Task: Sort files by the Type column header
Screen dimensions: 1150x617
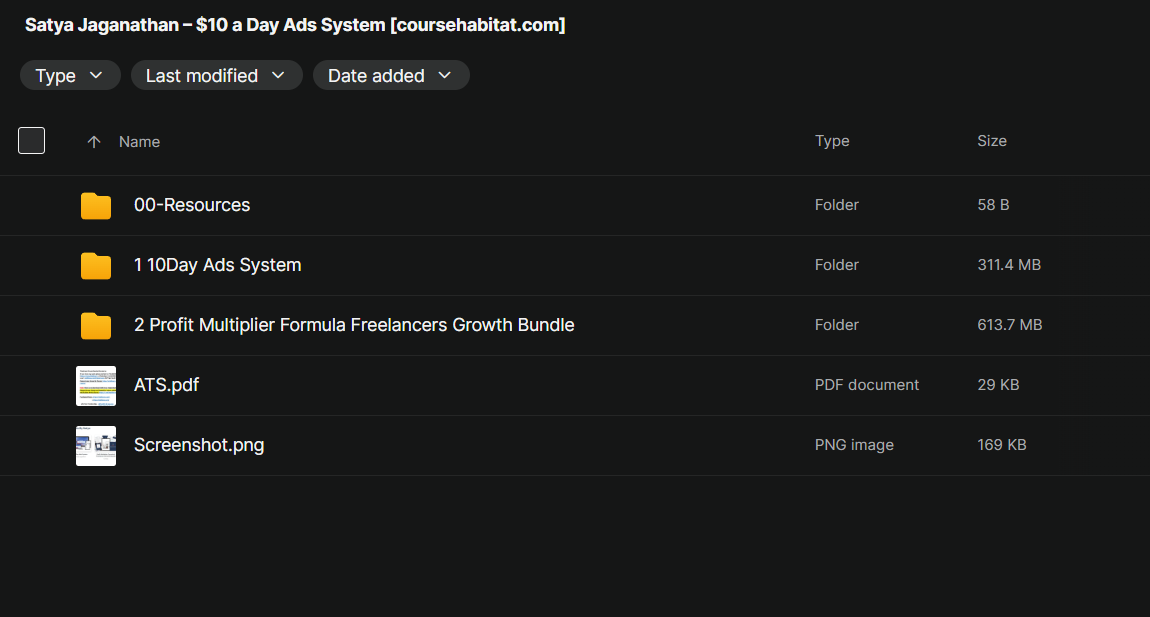Action: (x=832, y=141)
